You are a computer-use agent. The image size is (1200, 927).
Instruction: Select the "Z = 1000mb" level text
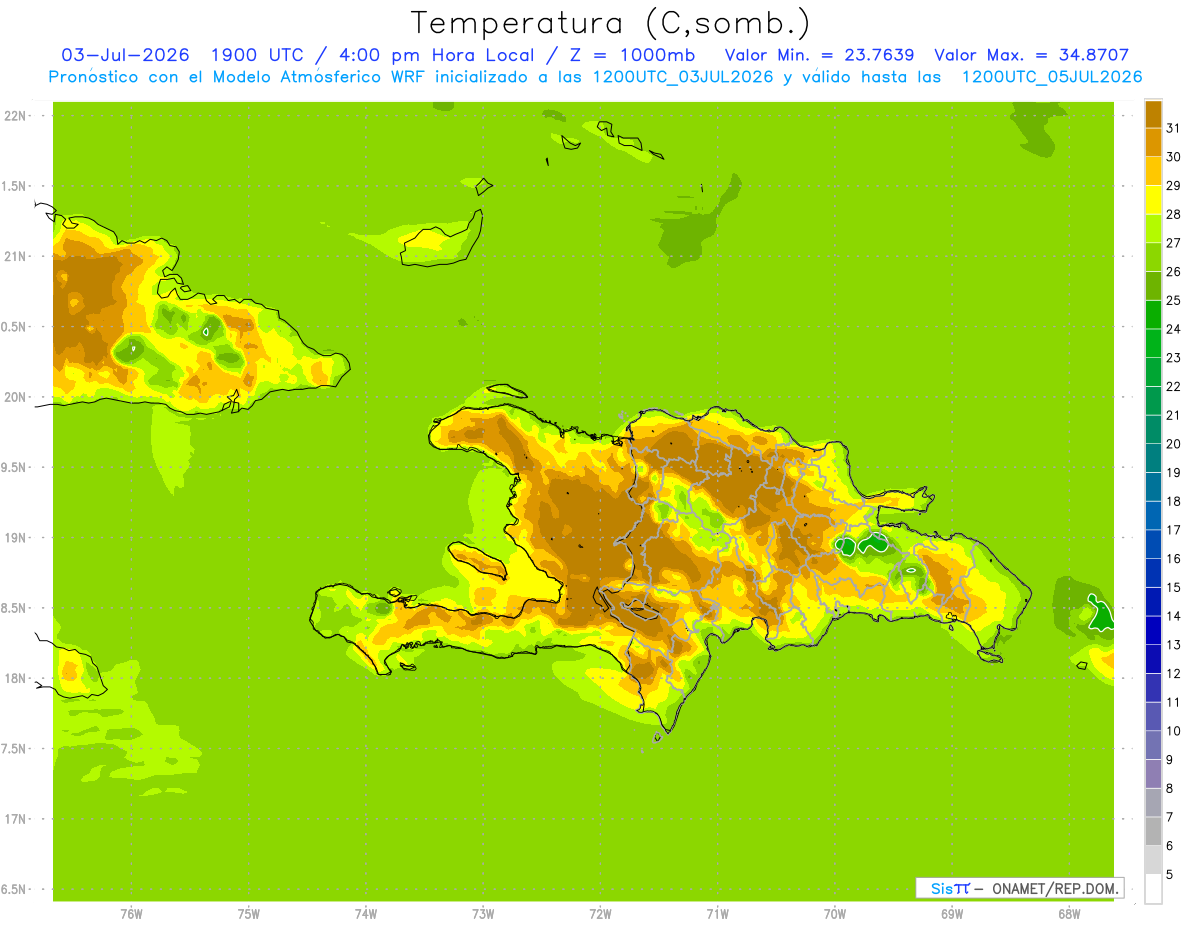pyautogui.click(x=631, y=55)
